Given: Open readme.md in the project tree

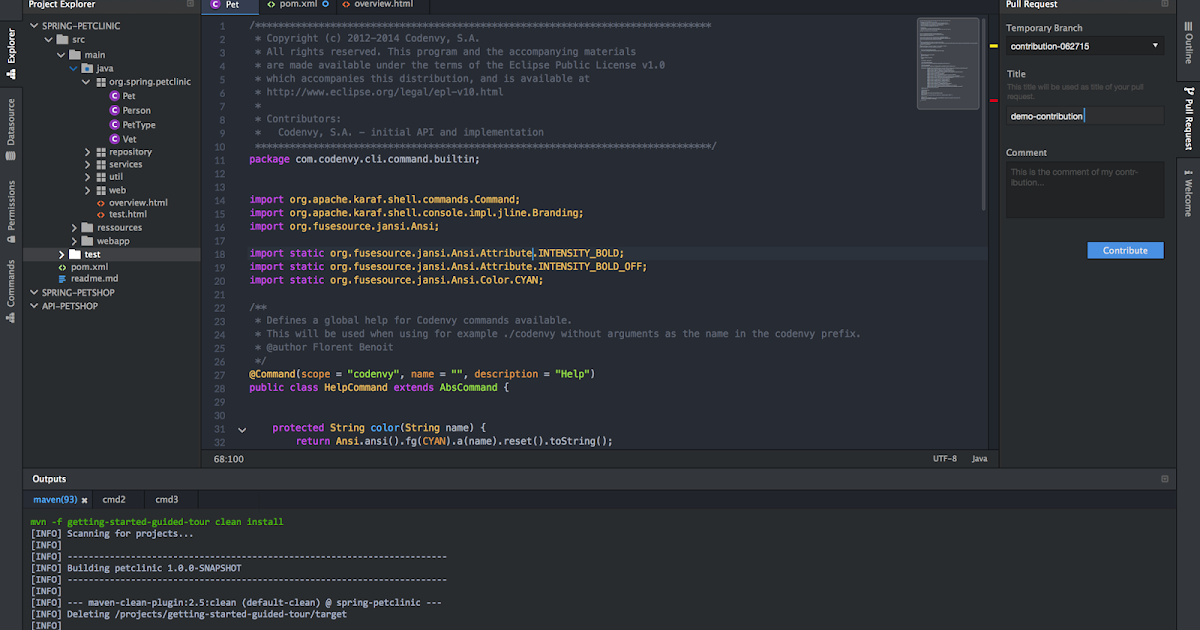Looking at the screenshot, I should point(94,279).
